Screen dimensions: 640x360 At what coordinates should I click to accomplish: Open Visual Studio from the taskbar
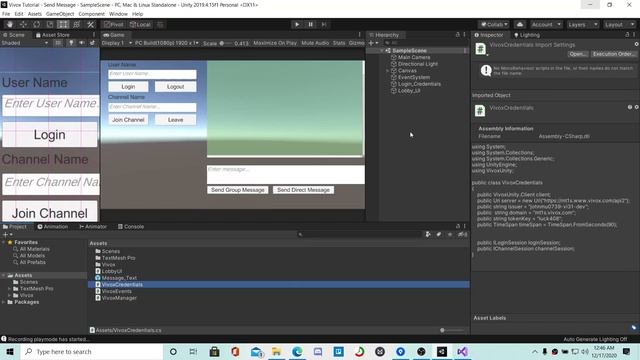click(x=462, y=351)
